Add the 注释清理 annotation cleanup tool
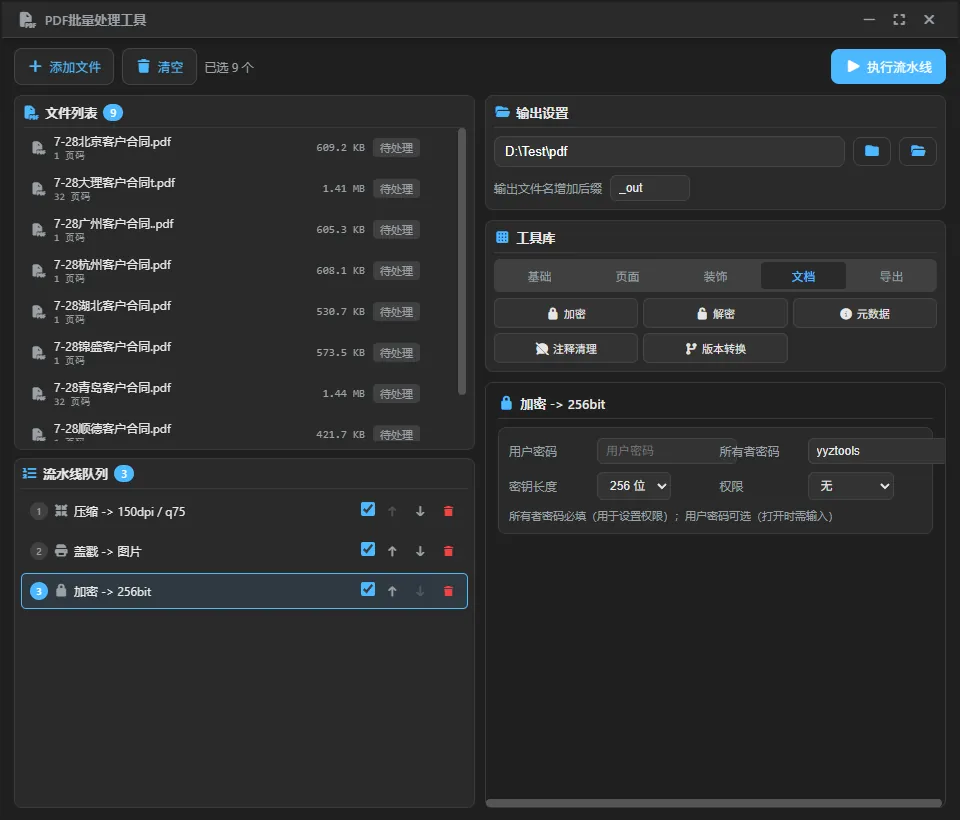Image resolution: width=960 pixels, height=820 pixels. coord(566,348)
